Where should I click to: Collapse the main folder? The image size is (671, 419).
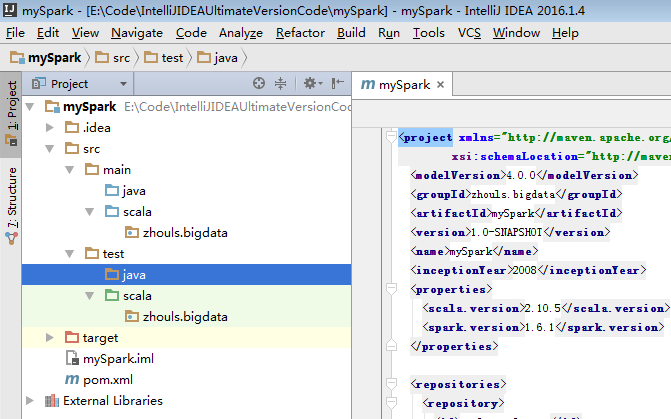coord(69,169)
